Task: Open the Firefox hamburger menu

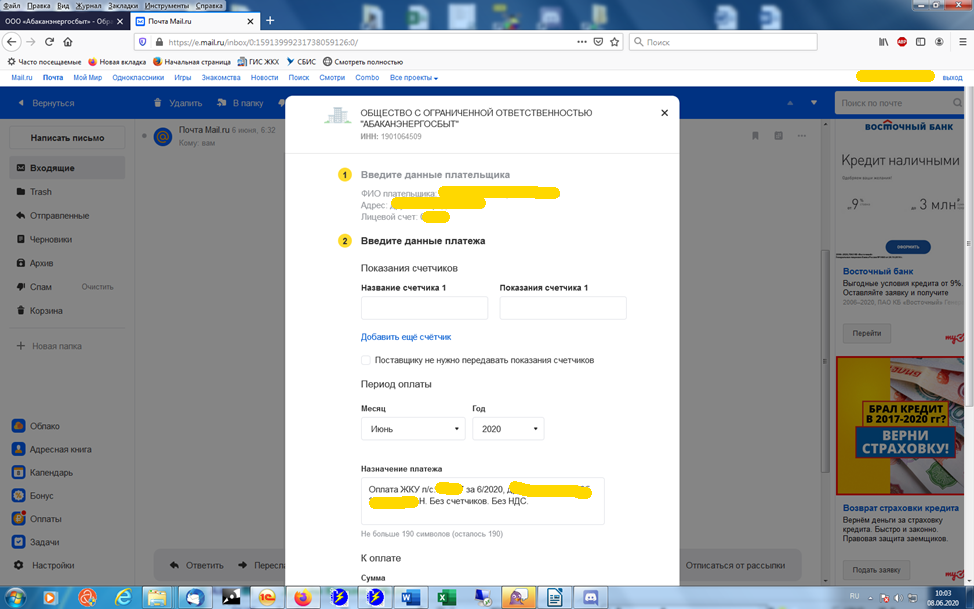Action: point(962,42)
